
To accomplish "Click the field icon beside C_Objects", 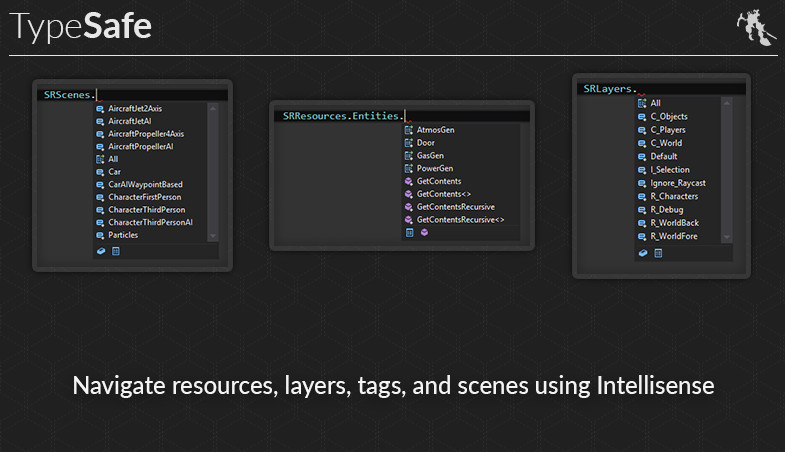I will coord(642,117).
